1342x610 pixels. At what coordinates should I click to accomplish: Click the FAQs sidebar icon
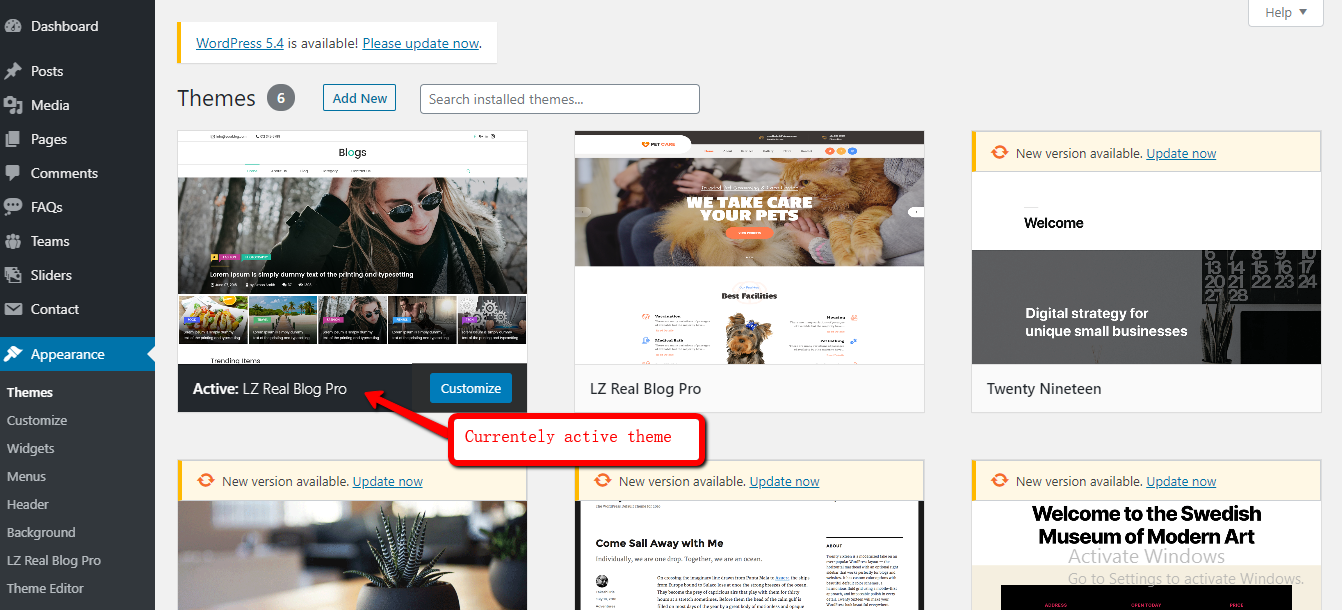[13, 207]
